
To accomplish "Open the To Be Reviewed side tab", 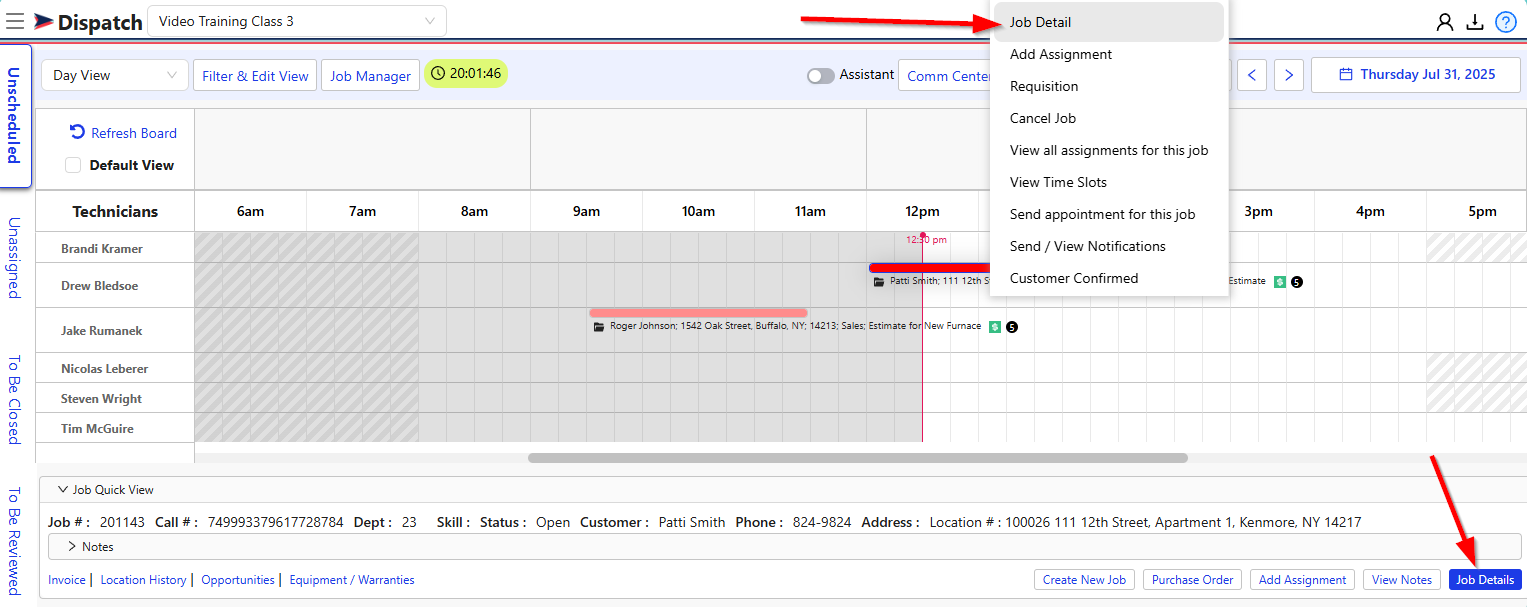I will 14,541.
